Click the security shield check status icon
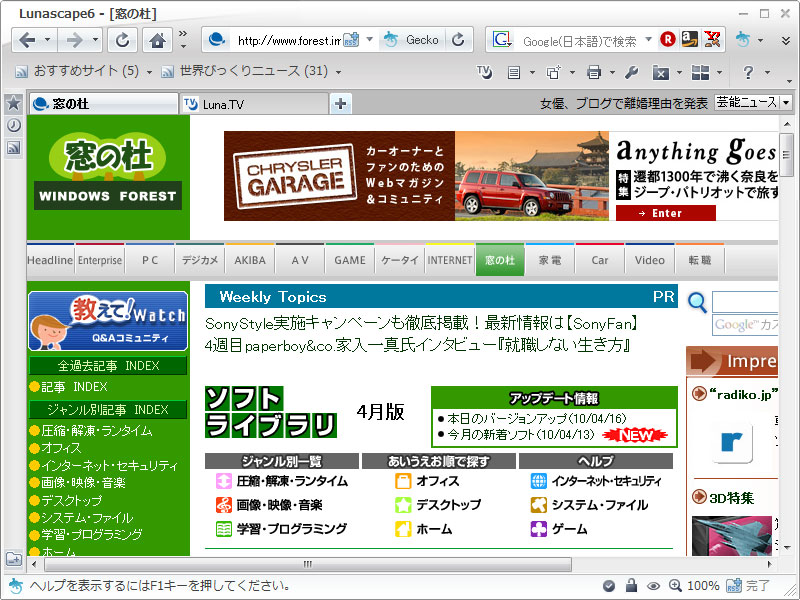Screen dimensions: 800x600 pyautogui.click(x=609, y=586)
